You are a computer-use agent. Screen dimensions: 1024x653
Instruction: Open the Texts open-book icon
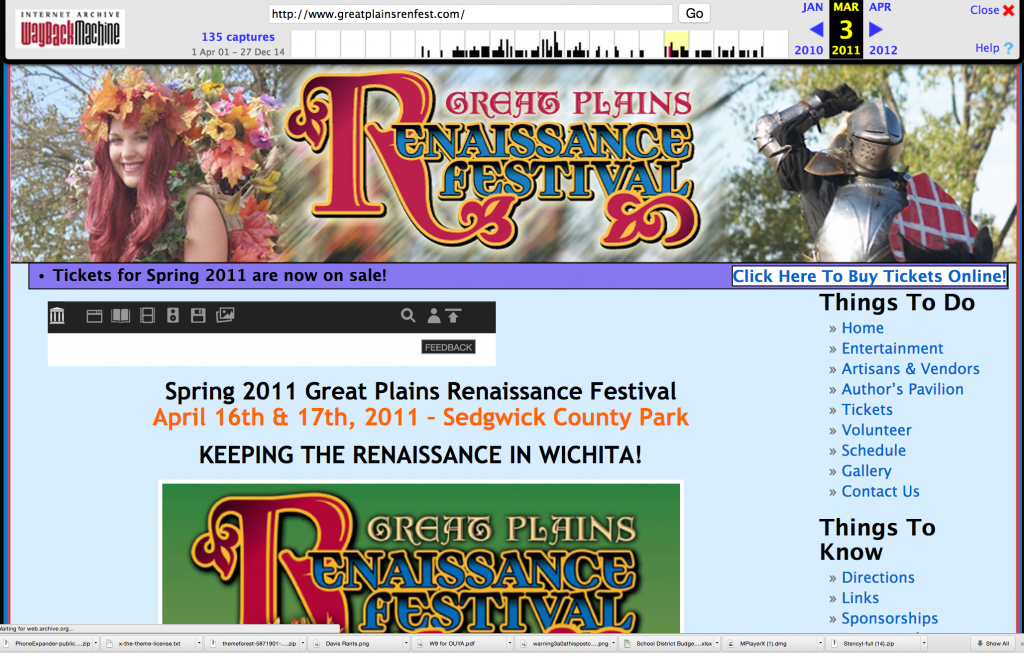121,316
